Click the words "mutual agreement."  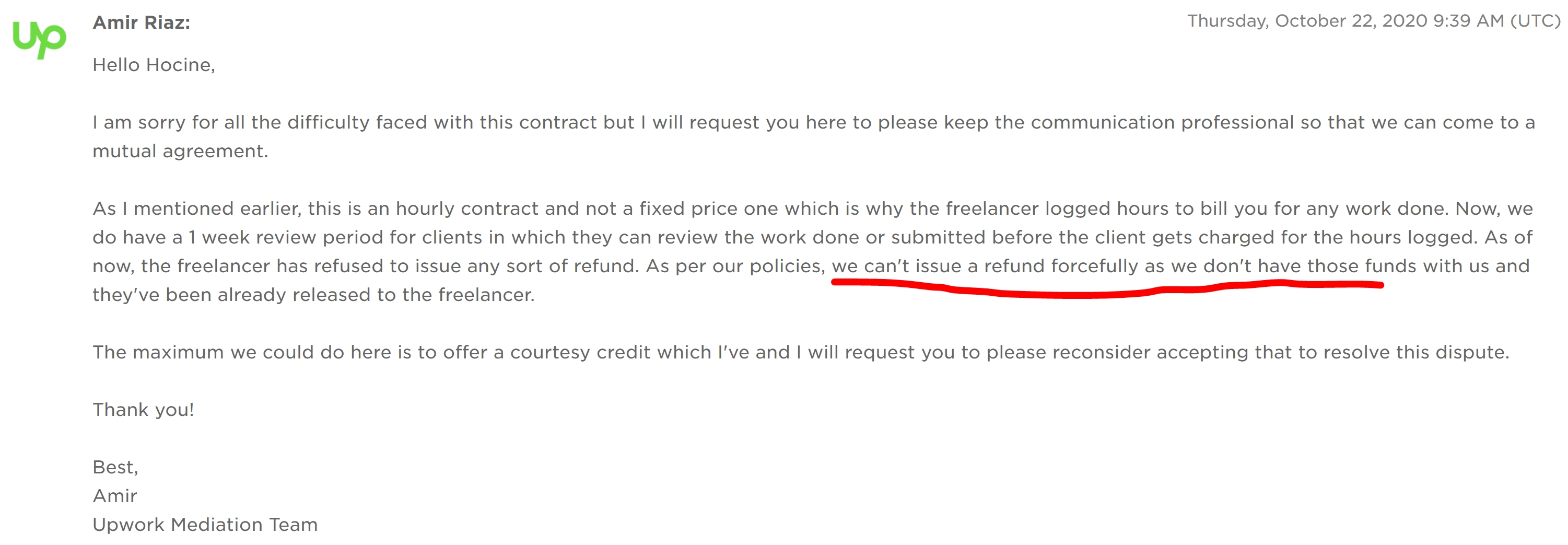coord(180,151)
